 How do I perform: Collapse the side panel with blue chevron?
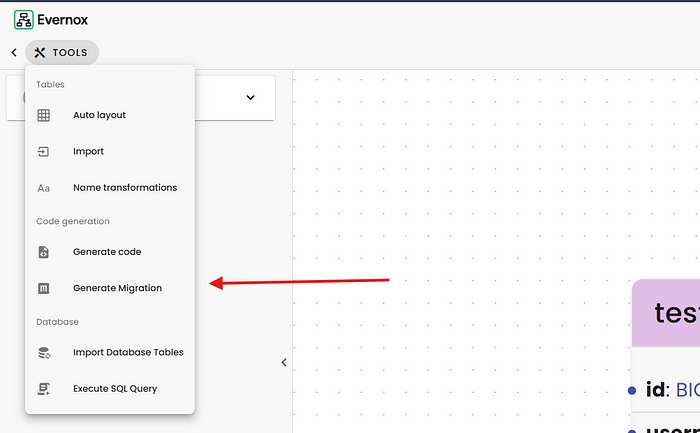(284, 362)
